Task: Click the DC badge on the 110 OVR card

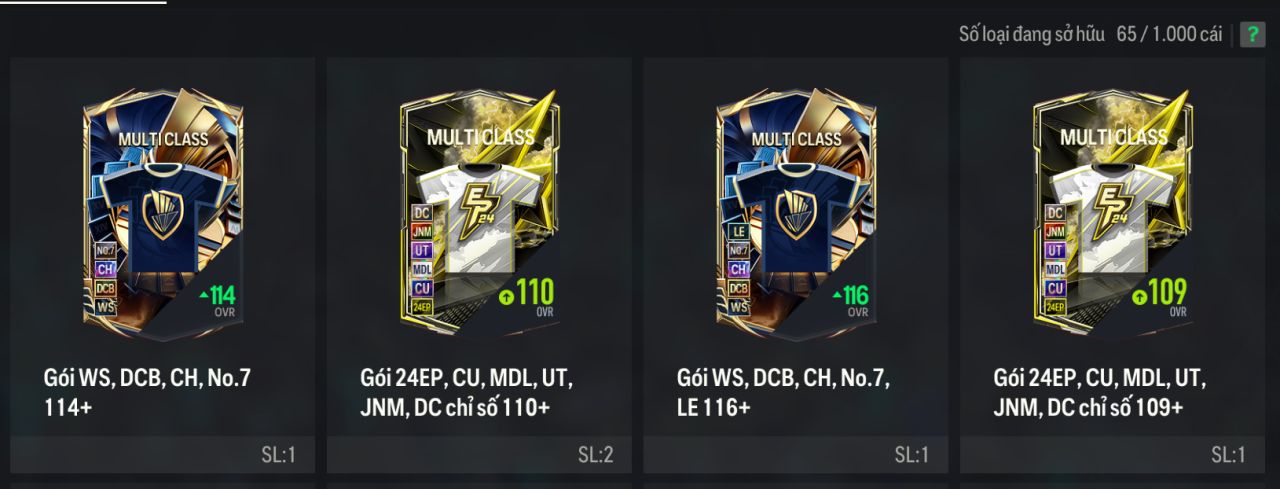Action: (422, 212)
